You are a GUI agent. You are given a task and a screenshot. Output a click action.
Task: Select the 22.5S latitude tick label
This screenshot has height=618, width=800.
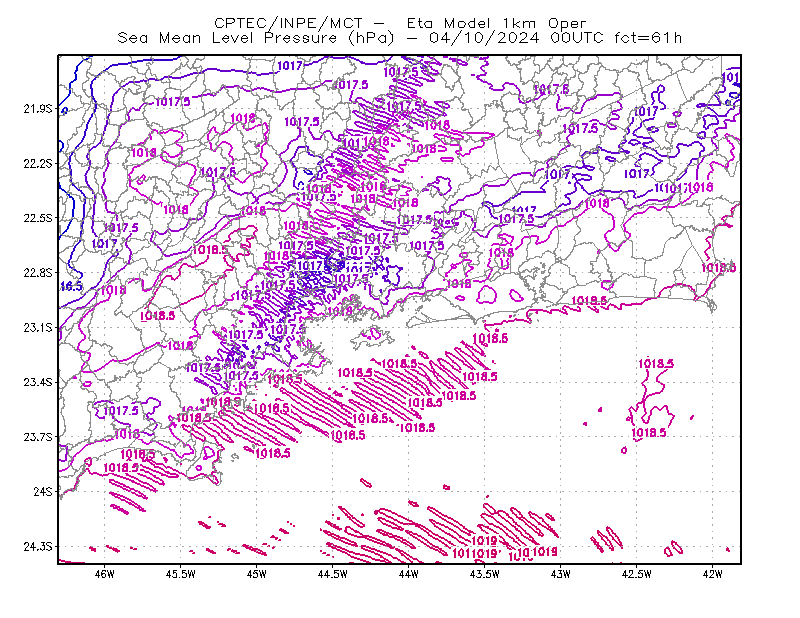tap(37, 218)
